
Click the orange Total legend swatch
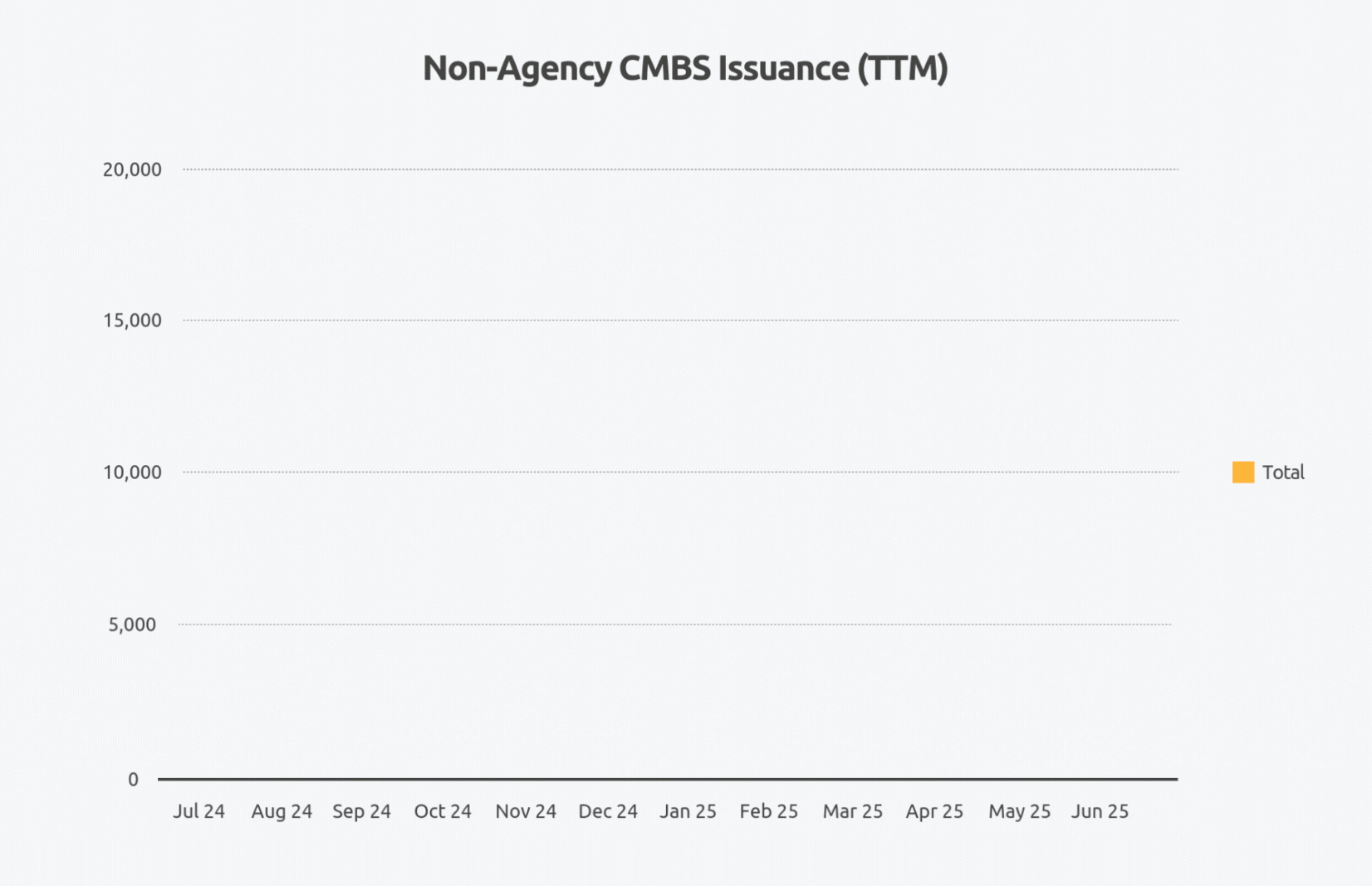(x=1242, y=472)
